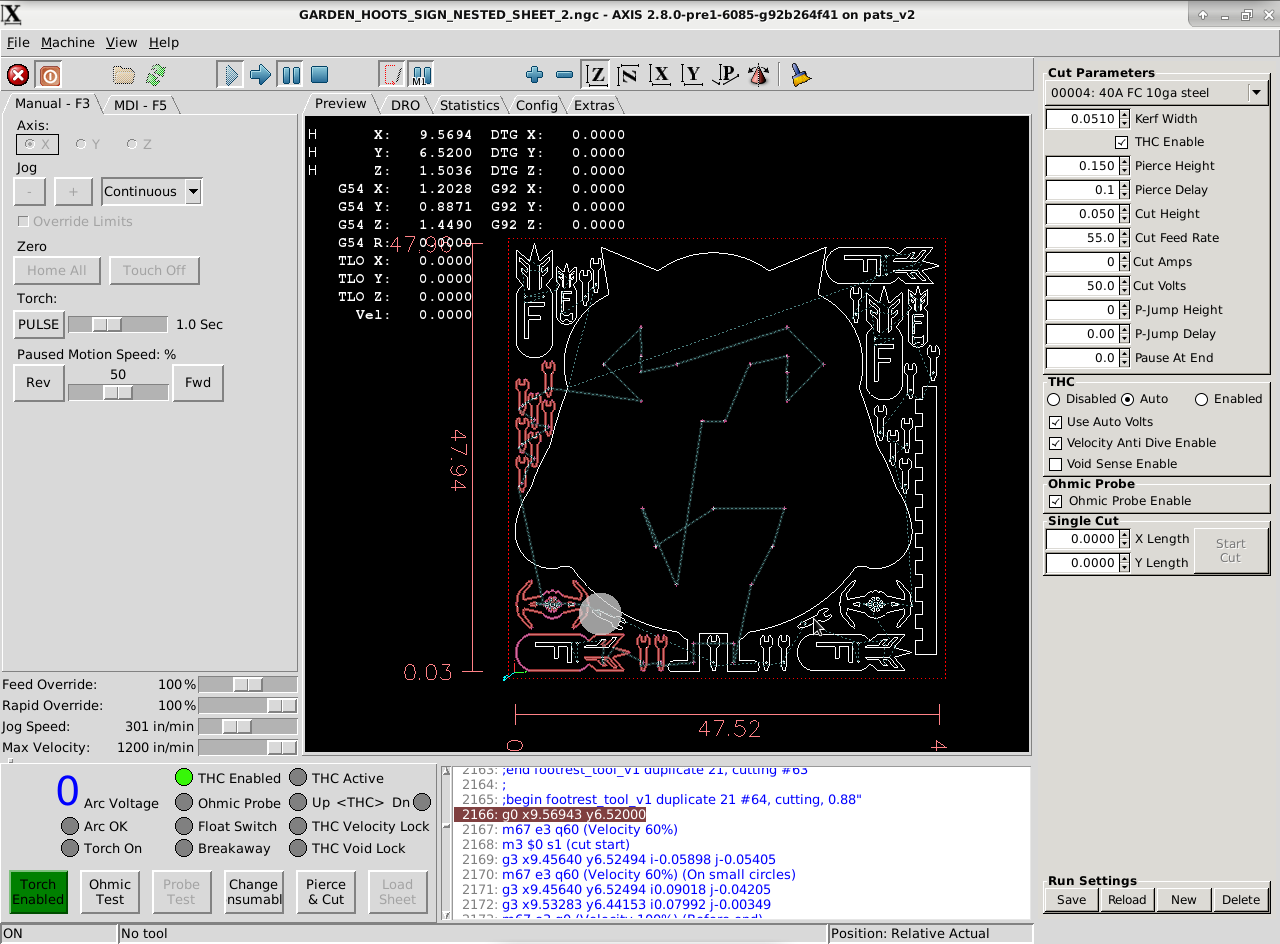Viewport: 1280px width, 944px height.
Task: Clear live plot broom icon
Action: pyautogui.click(x=800, y=75)
